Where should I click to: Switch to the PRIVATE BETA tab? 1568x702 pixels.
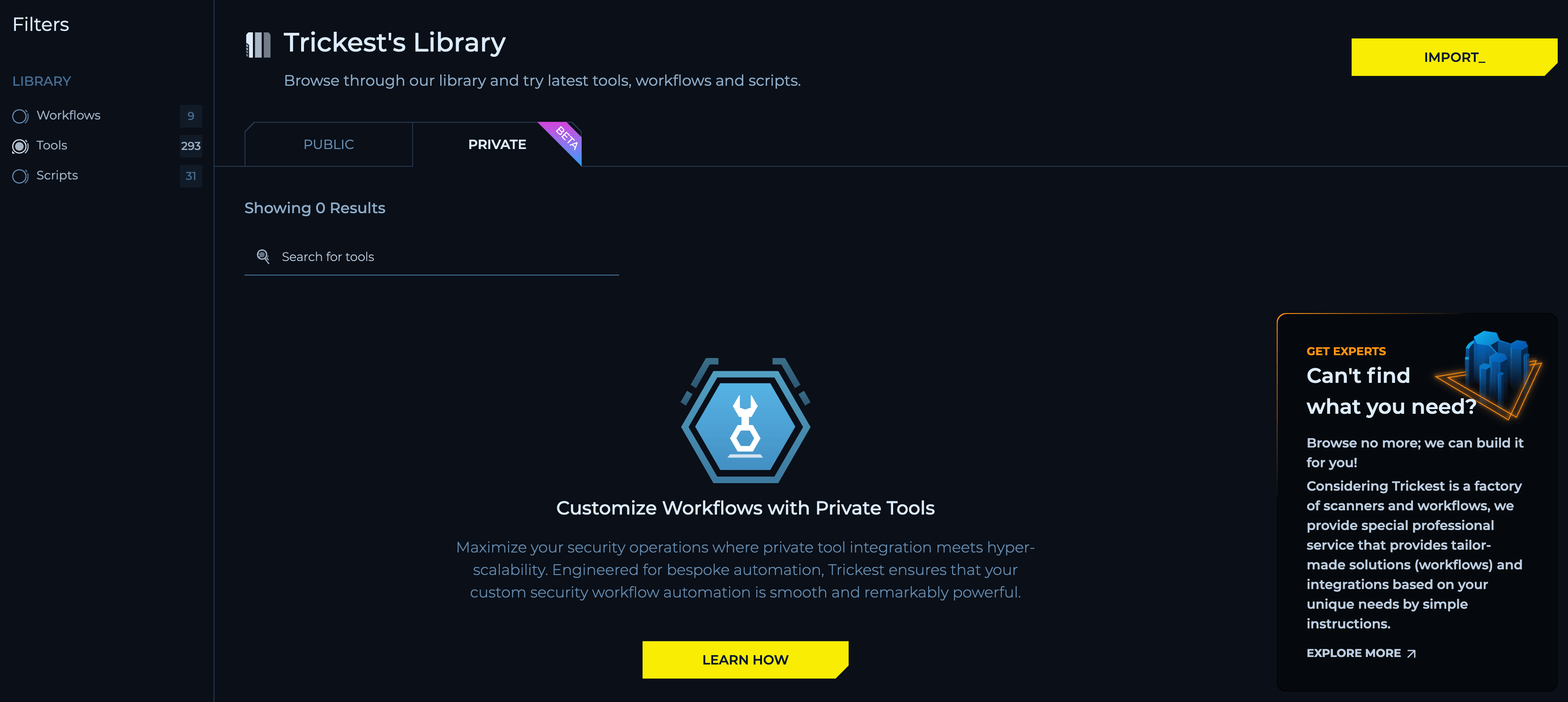[x=498, y=144]
